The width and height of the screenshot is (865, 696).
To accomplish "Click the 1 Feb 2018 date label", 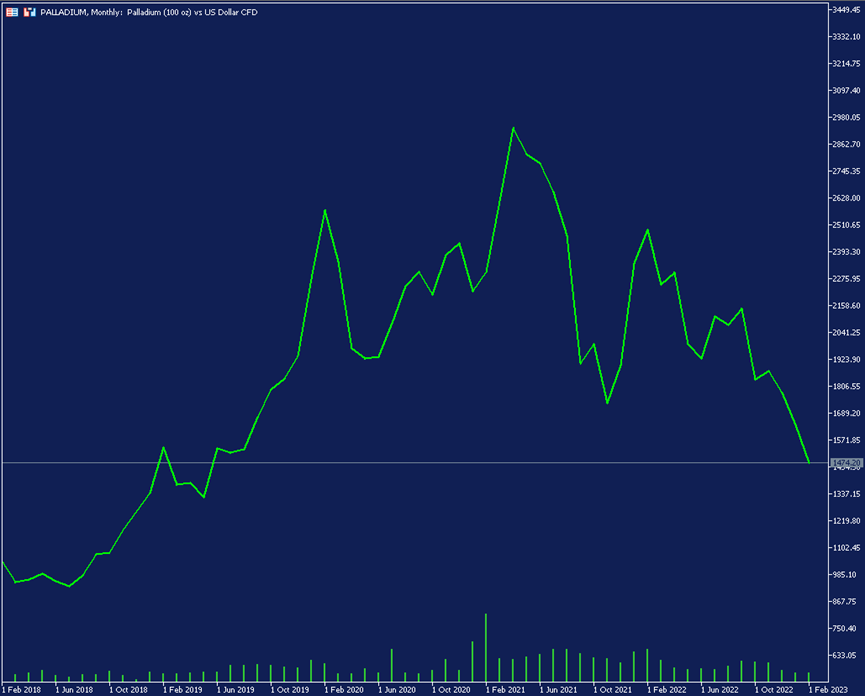I will tap(22, 690).
